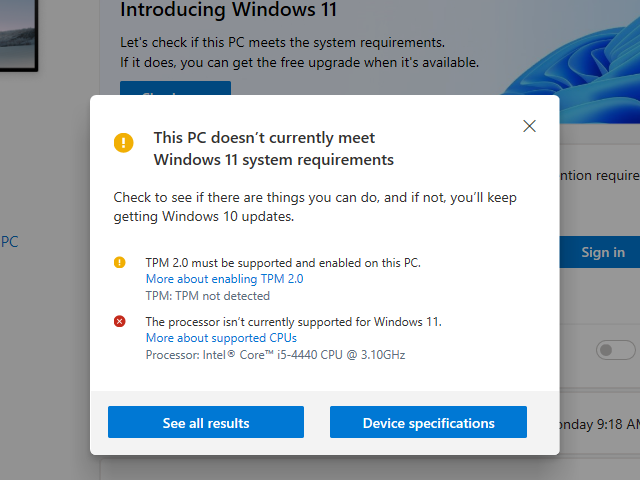The height and width of the screenshot is (480, 640).
Task: Click the Introducing Windows 11 heading
Action: (x=229, y=10)
